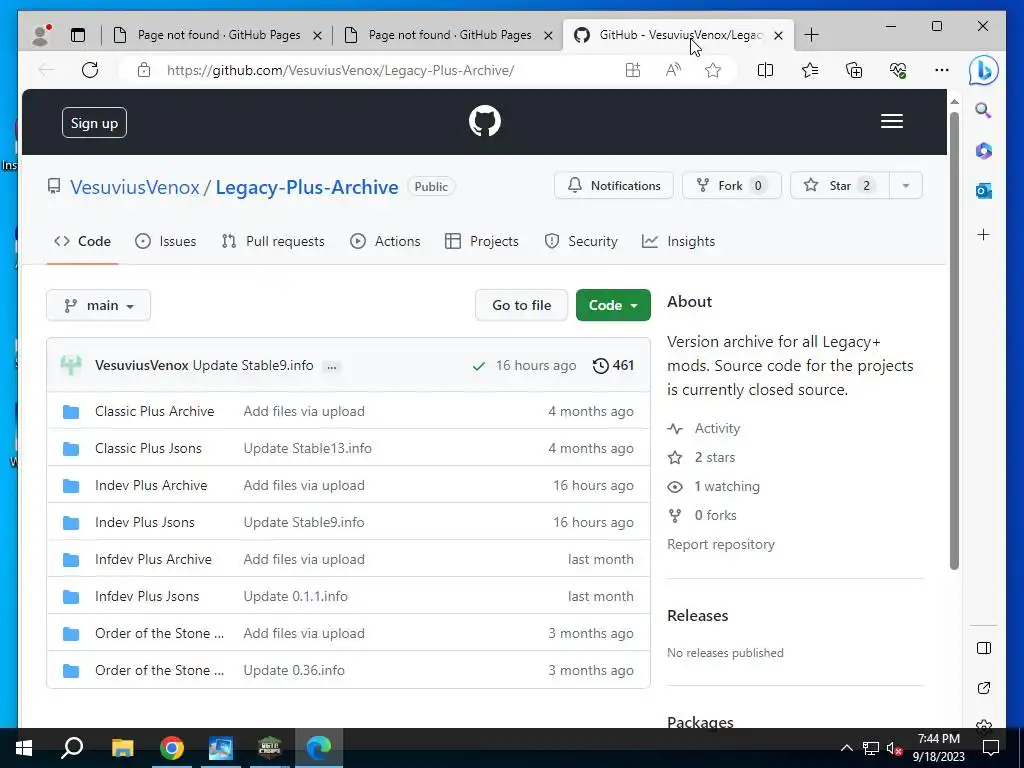This screenshot has height=768, width=1024.
Task: Click the 1 watching link
Action: [714, 487]
